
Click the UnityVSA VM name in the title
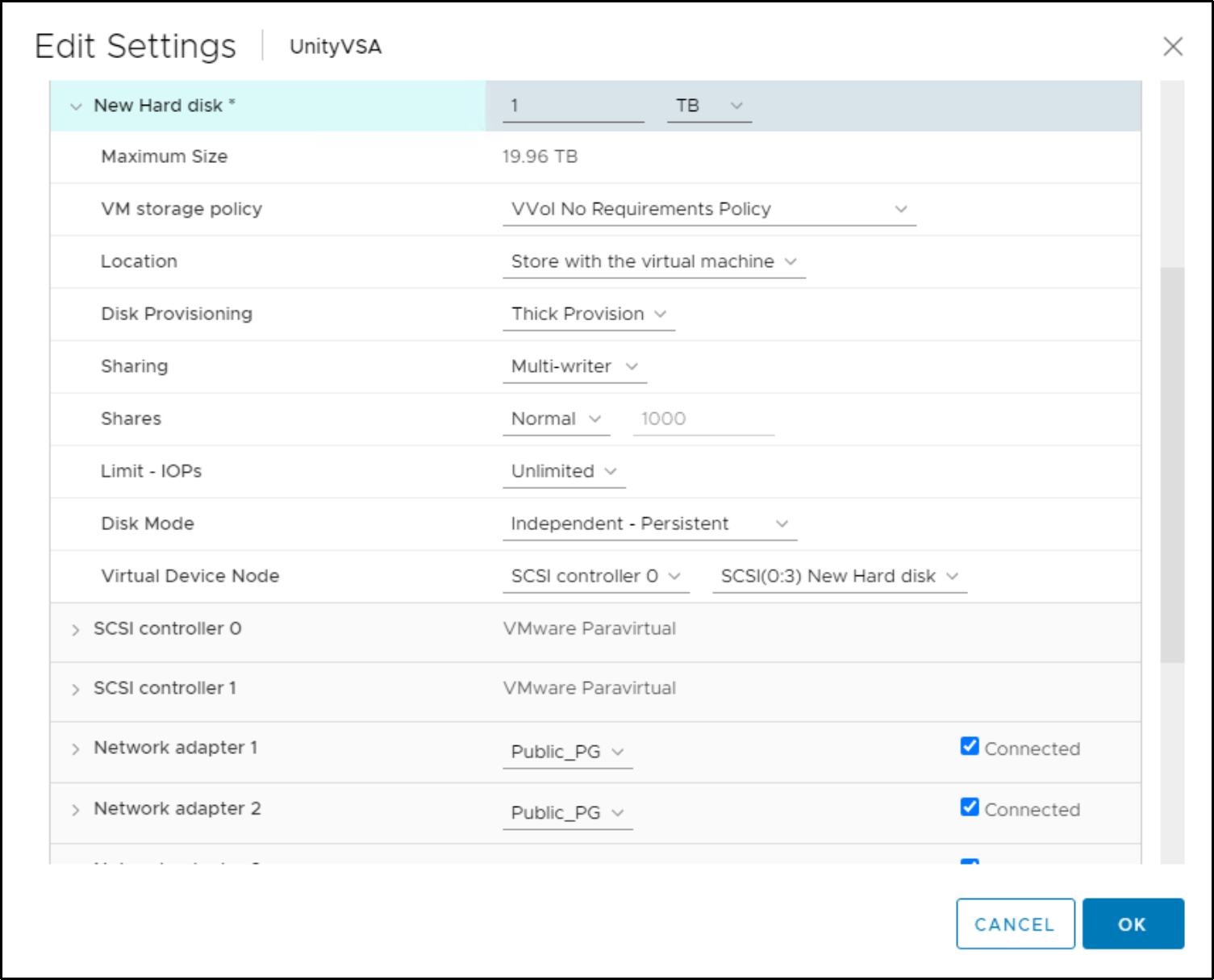(336, 47)
